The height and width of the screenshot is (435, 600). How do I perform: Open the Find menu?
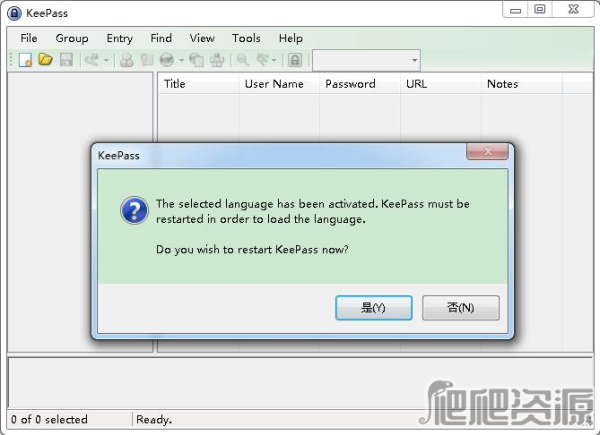tap(161, 38)
